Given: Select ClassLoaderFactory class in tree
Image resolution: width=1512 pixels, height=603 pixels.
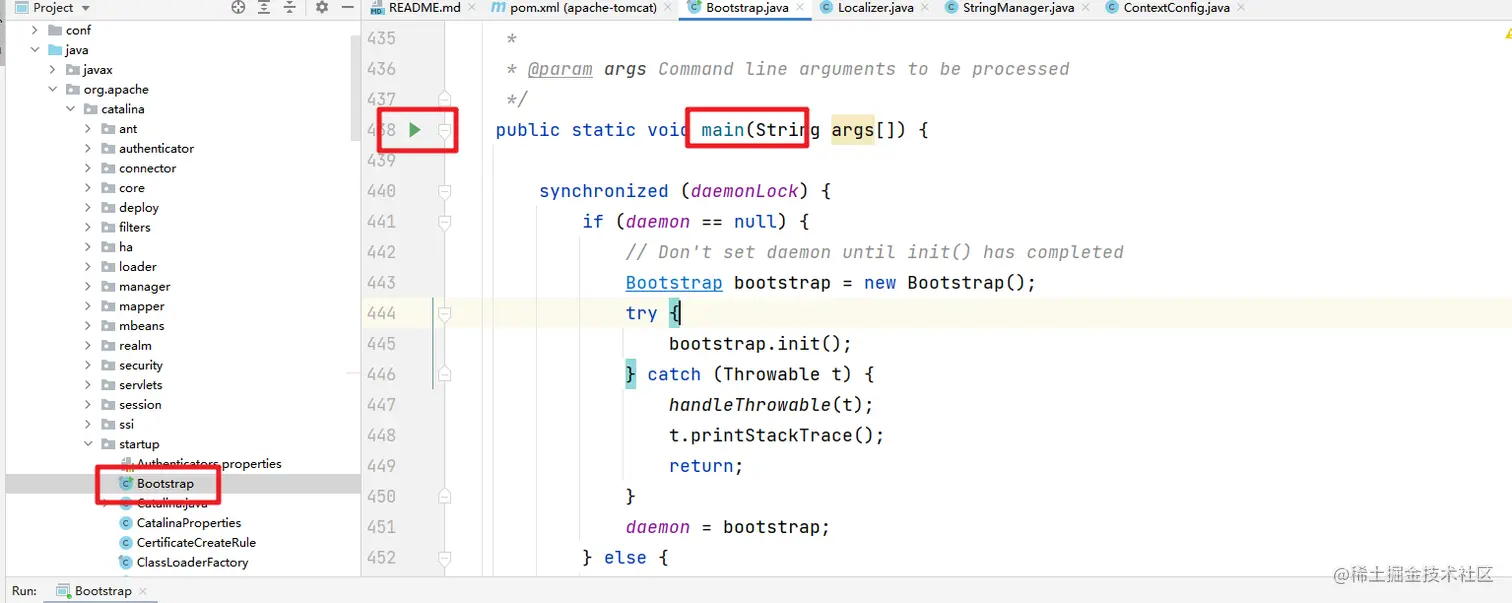Looking at the screenshot, I should click(x=192, y=562).
